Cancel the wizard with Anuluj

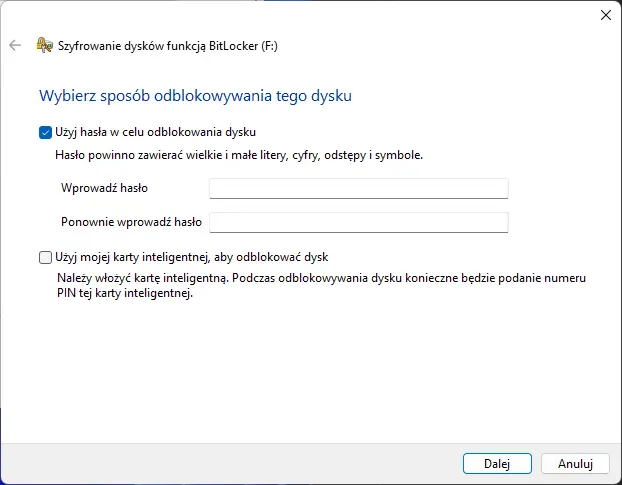pyautogui.click(x=575, y=464)
